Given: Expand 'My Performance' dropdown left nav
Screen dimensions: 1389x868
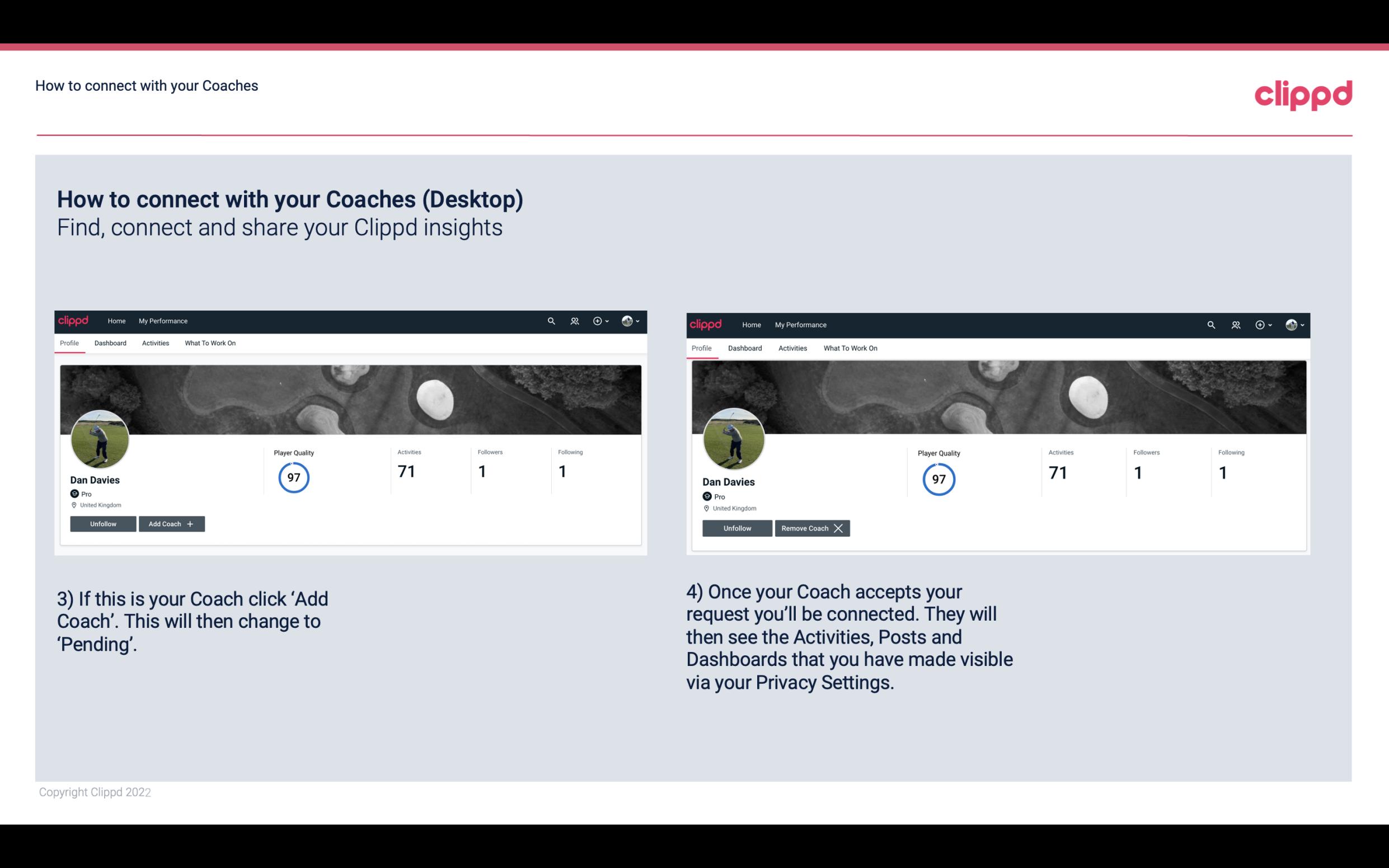Looking at the screenshot, I should click(x=162, y=320).
